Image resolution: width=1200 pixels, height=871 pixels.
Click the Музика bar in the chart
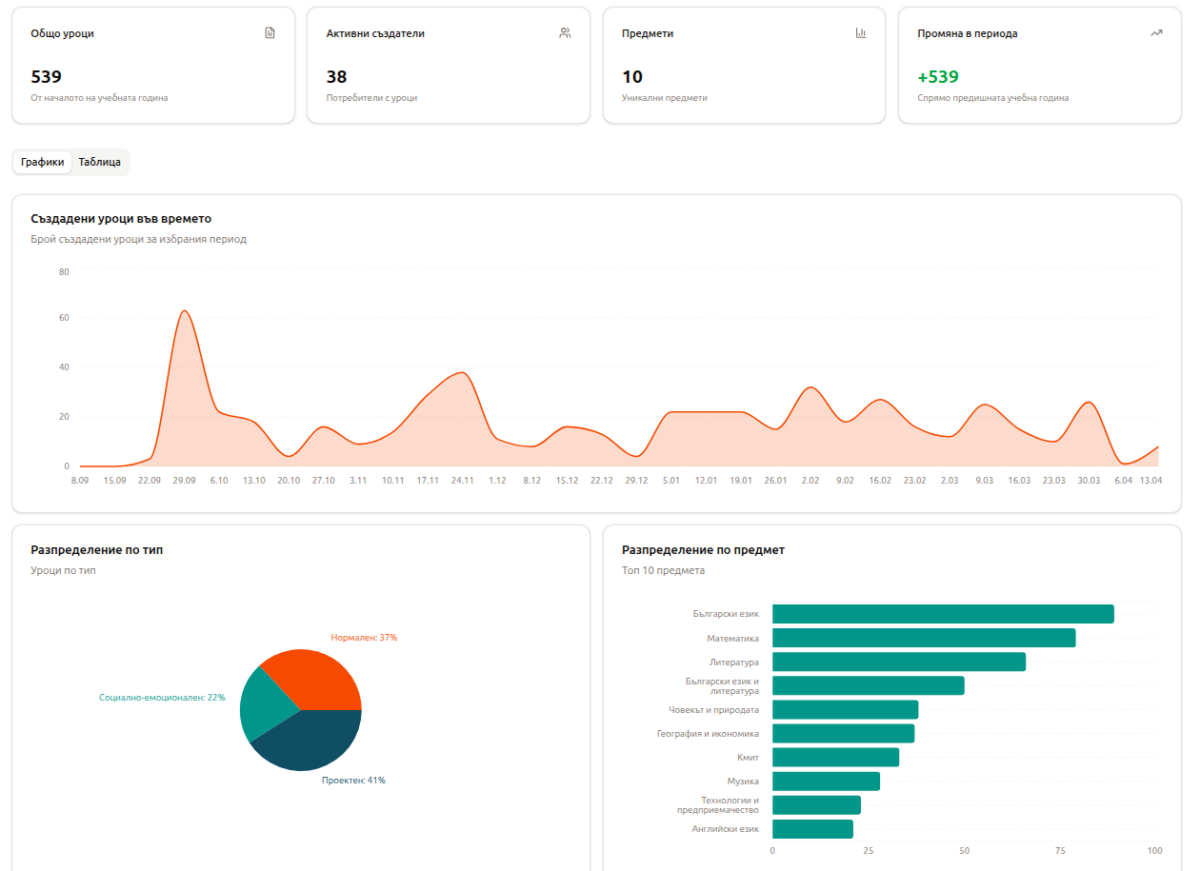[825, 781]
